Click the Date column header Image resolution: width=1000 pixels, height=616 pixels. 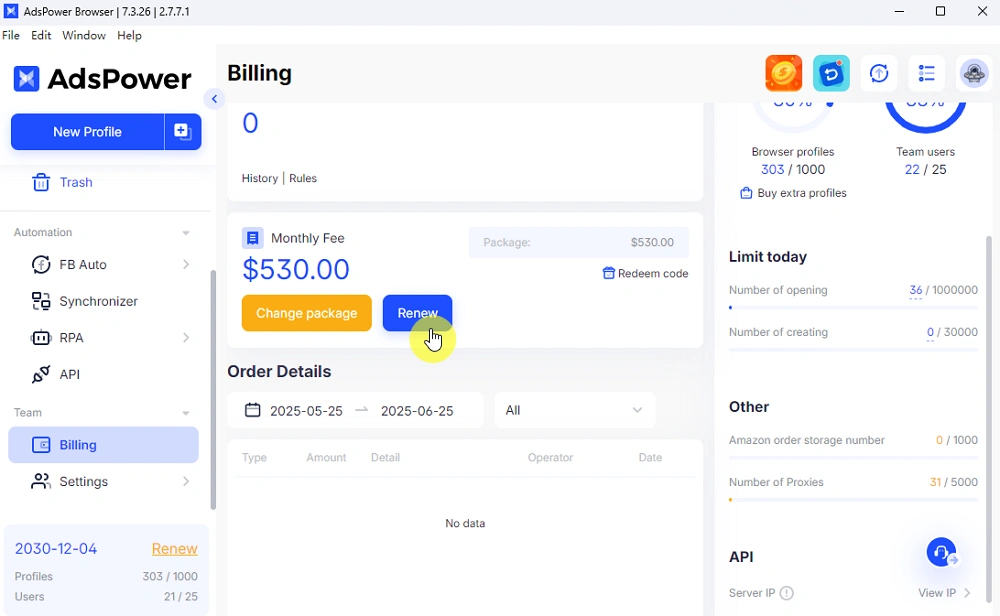click(651, 458)
